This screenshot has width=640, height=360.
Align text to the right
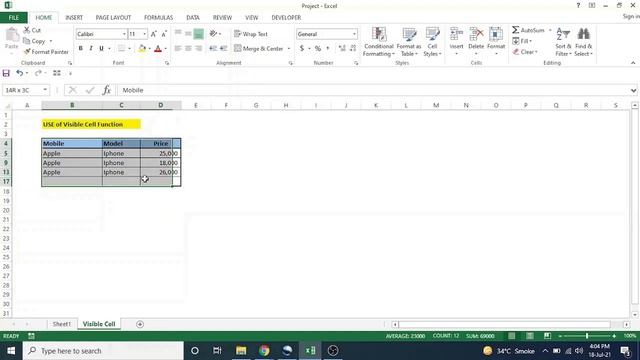199,49
